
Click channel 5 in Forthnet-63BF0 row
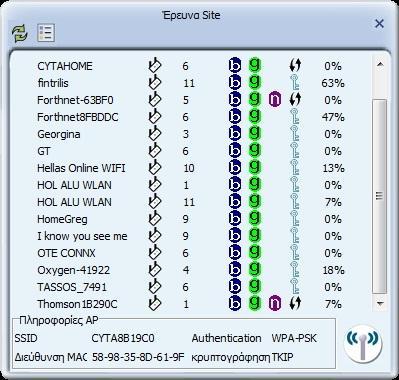pos(186,100)
